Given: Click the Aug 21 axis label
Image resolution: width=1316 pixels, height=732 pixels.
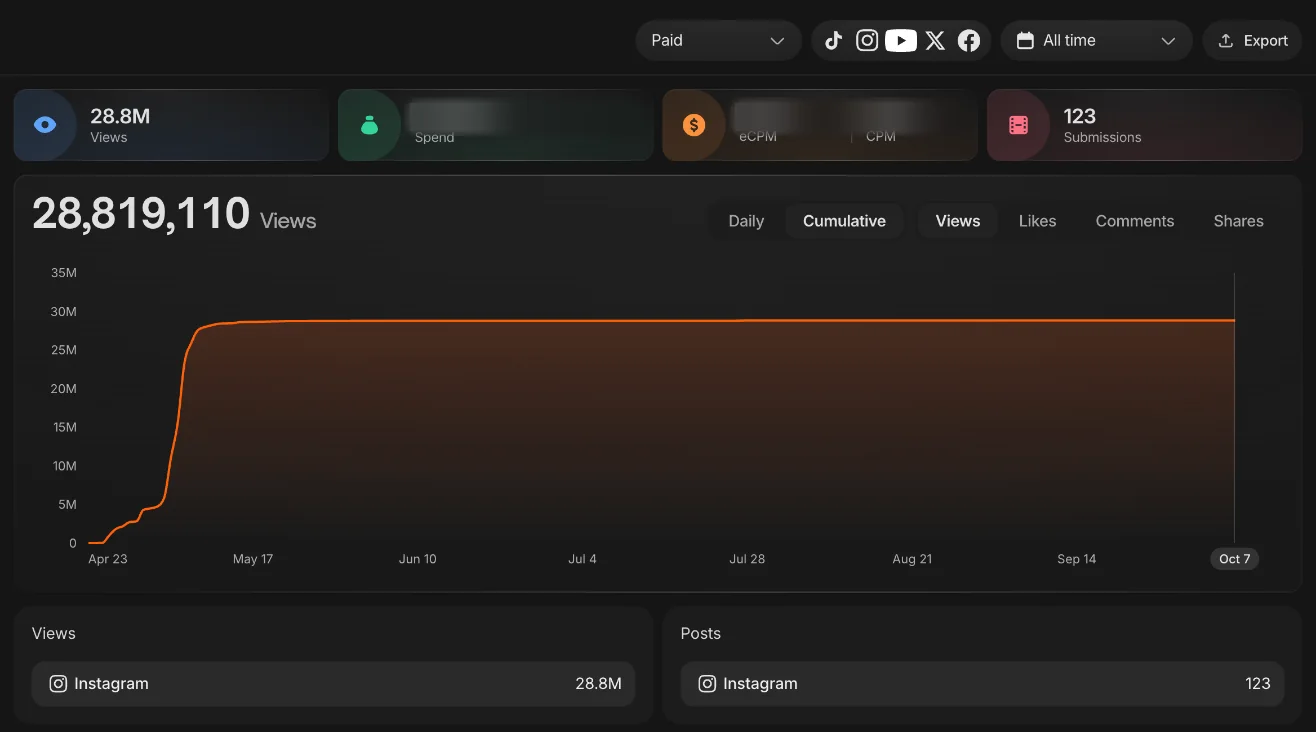Looking at the screenshot, I should pyautogui.click(x=912, y=559).
